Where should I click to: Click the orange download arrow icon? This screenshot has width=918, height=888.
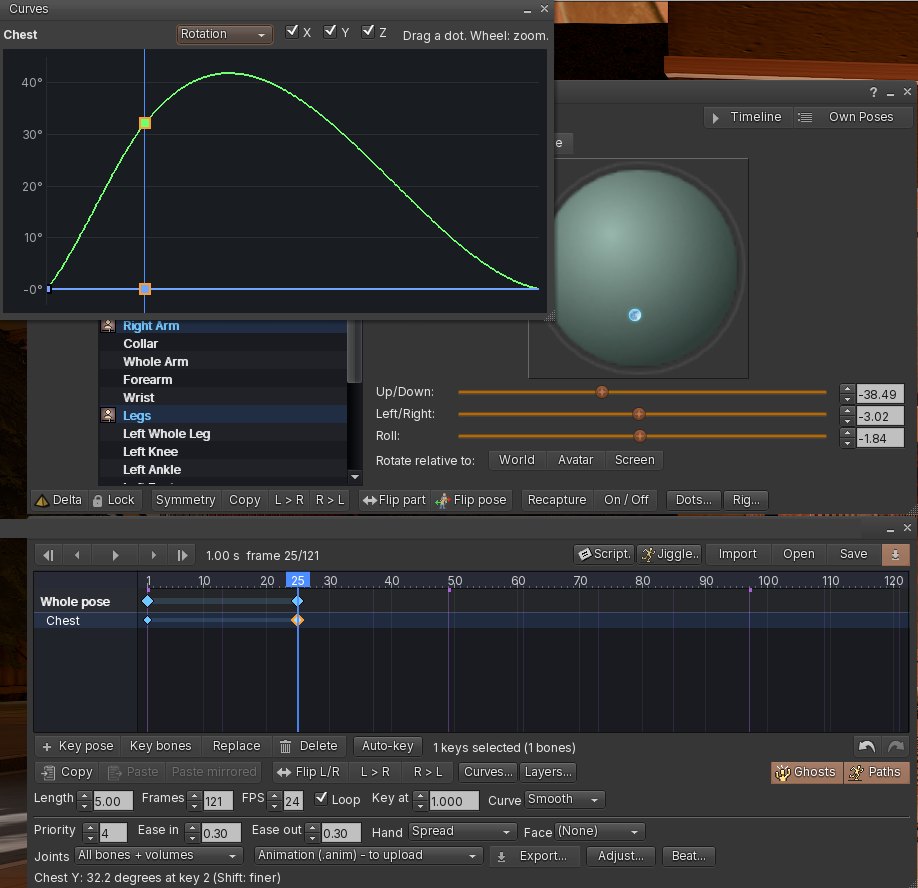(x=895, y=554)
